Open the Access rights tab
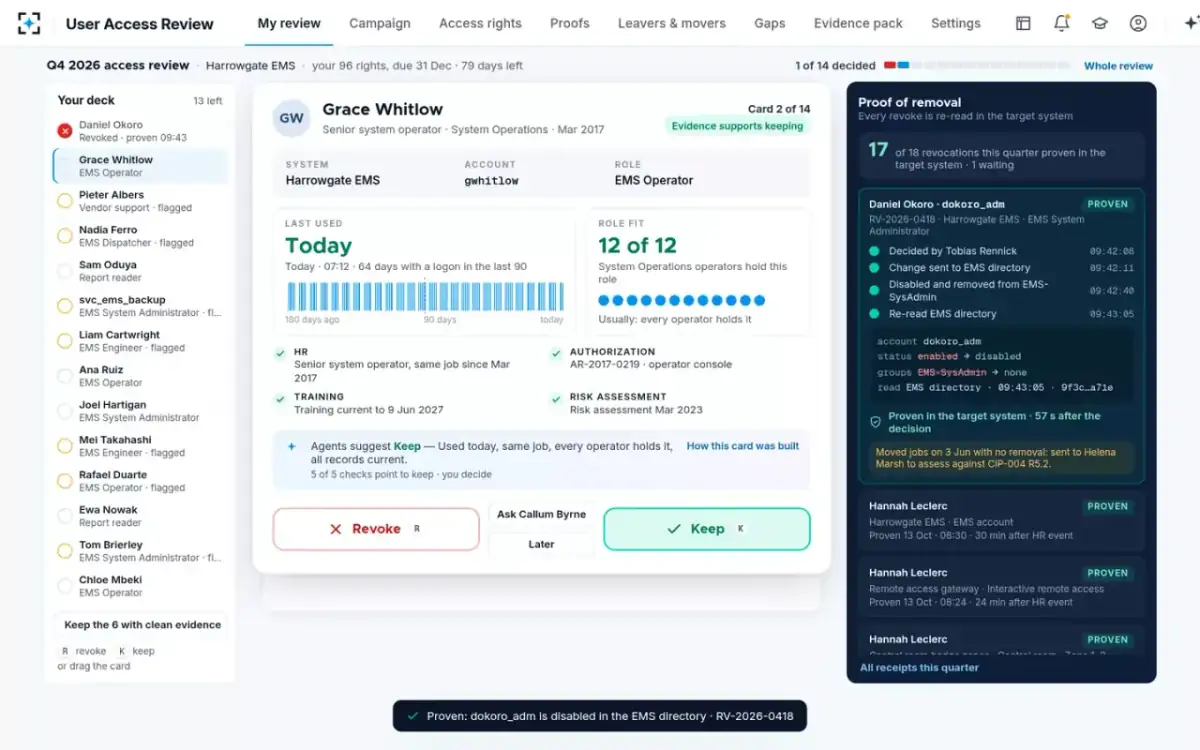The image size is (1200, 750). pyautogui.click(x=480, y=23)
